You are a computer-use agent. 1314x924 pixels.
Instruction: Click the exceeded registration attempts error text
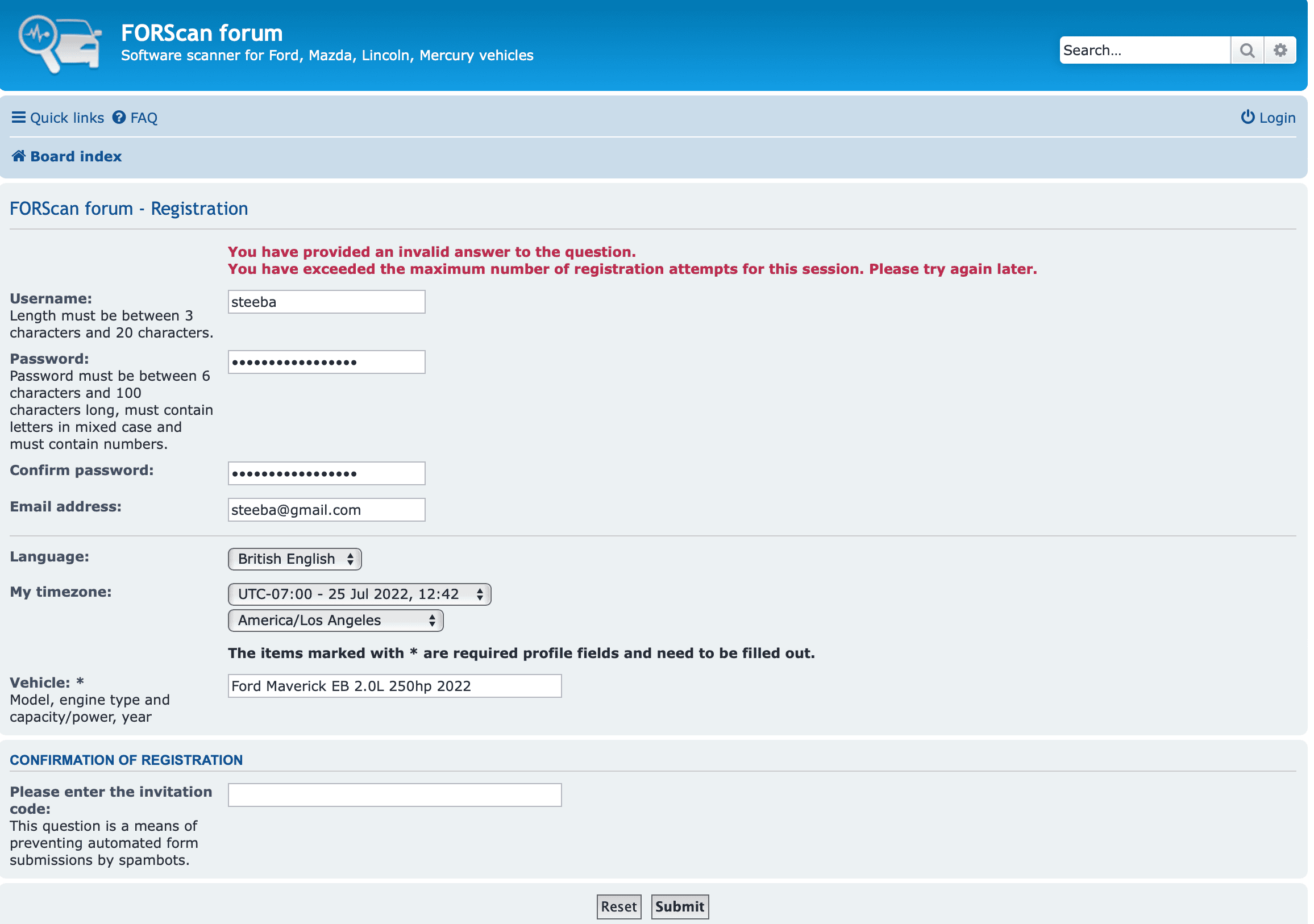633,269
